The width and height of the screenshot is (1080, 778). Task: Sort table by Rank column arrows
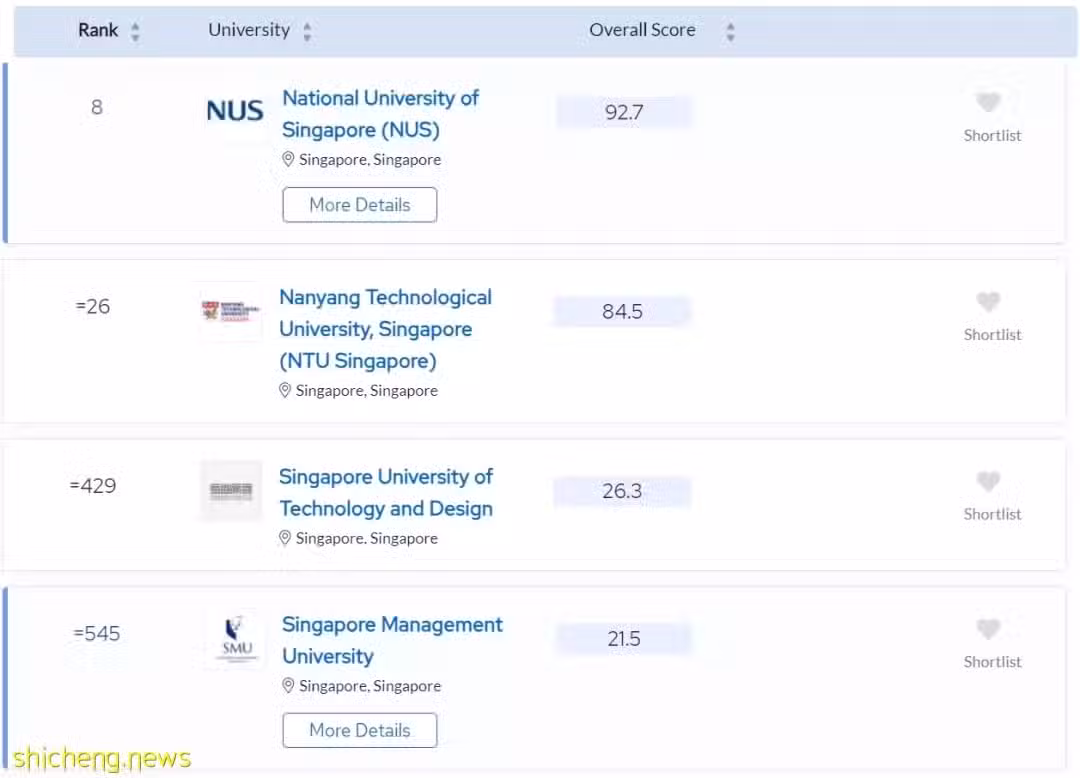135,31
